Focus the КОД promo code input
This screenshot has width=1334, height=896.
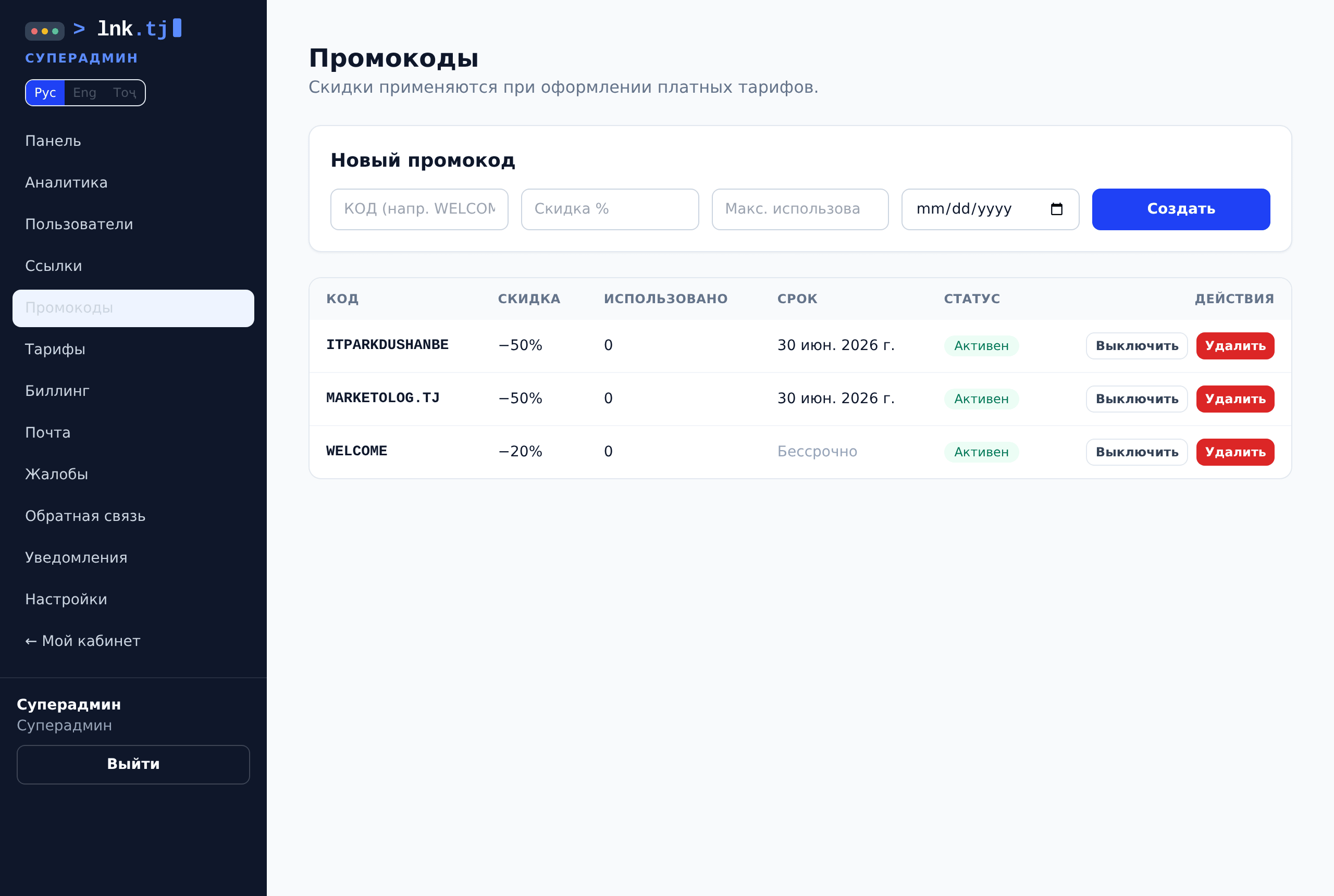pyautogui.click(x=419, y=209)
